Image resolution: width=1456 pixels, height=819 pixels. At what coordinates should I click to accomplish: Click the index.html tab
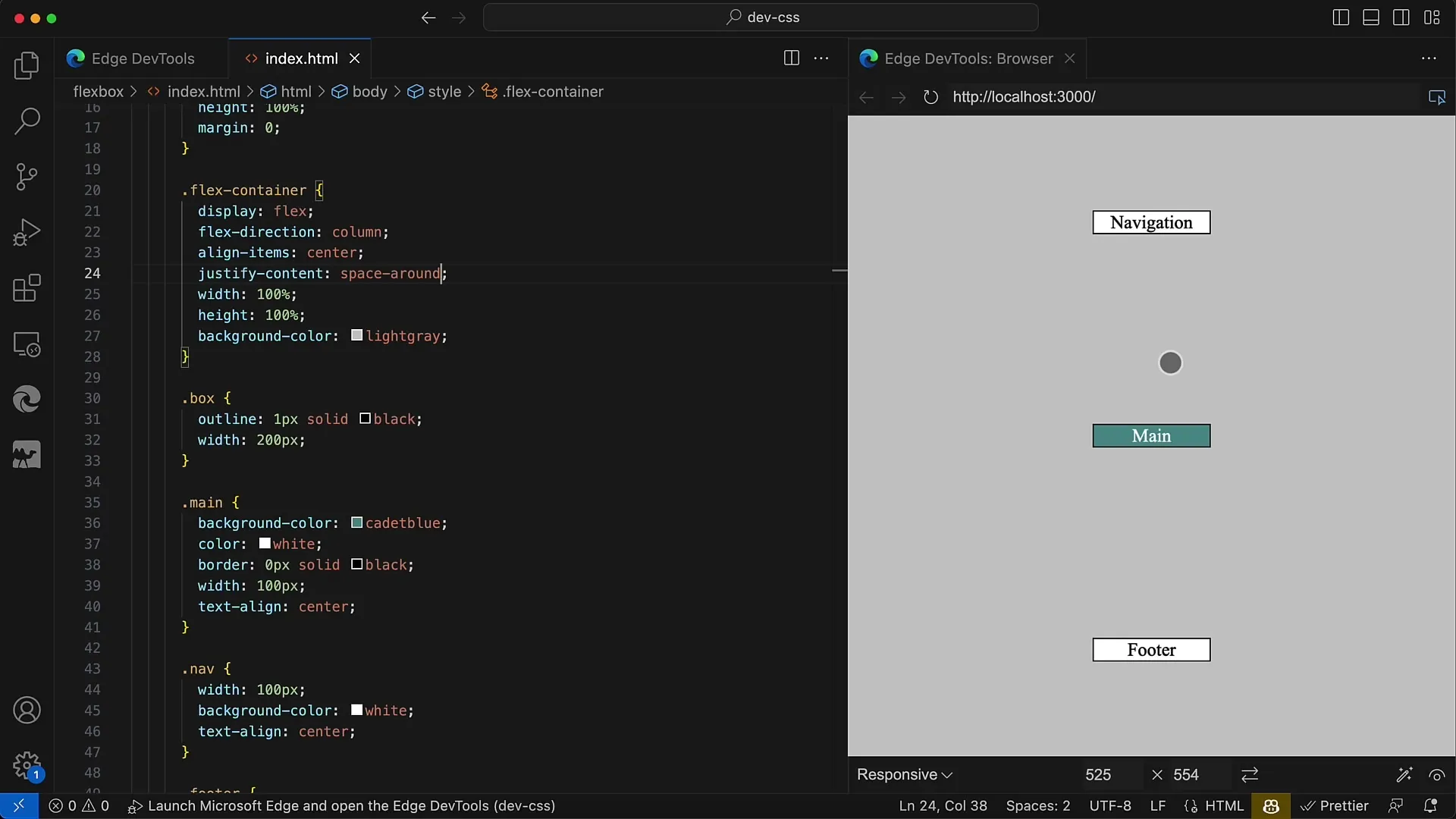tap(300, 58)
